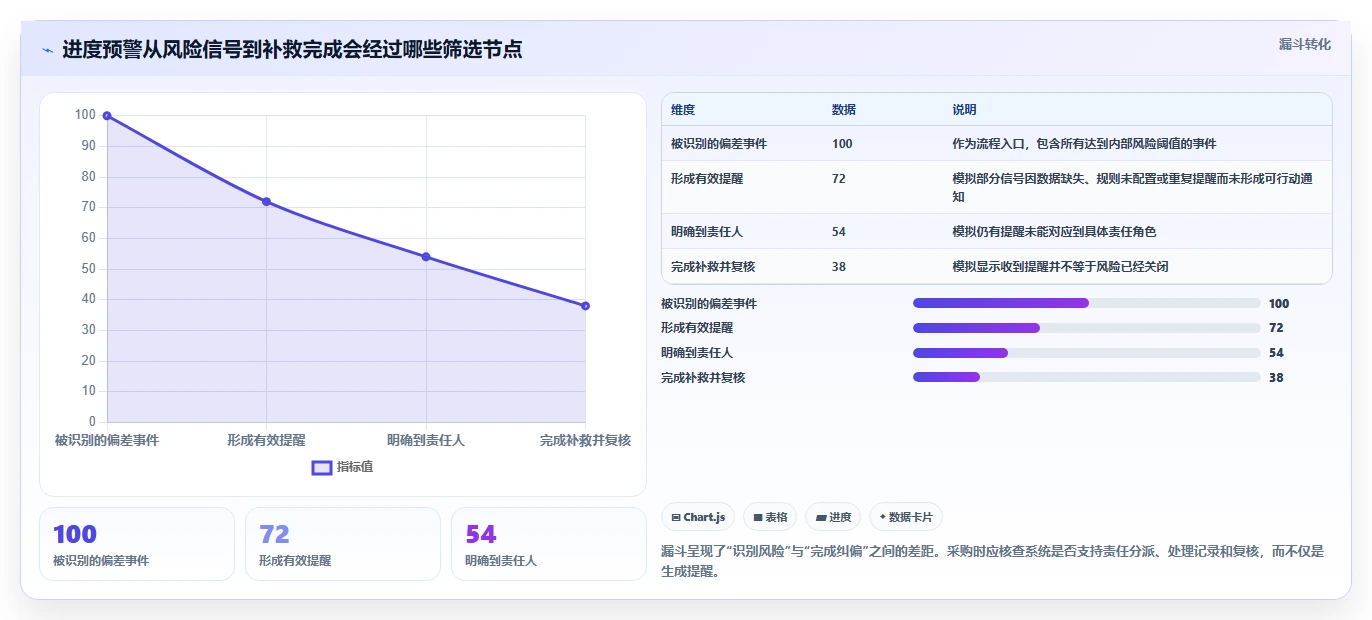The width and height of the screenshot is (1372, 620).
Task: Click the big 72 number on the data card
Action: click(274, 535)
